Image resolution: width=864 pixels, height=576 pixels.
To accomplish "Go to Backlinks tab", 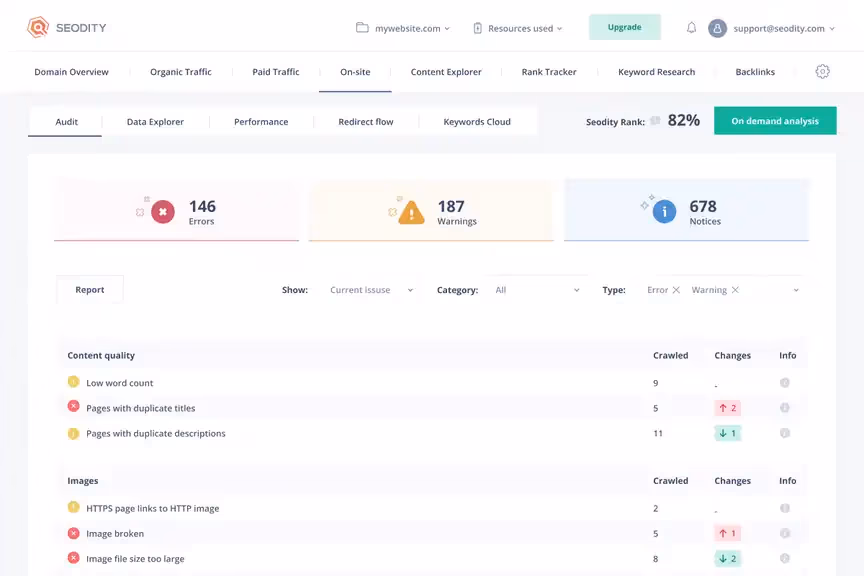I will (x=755, y=72).
